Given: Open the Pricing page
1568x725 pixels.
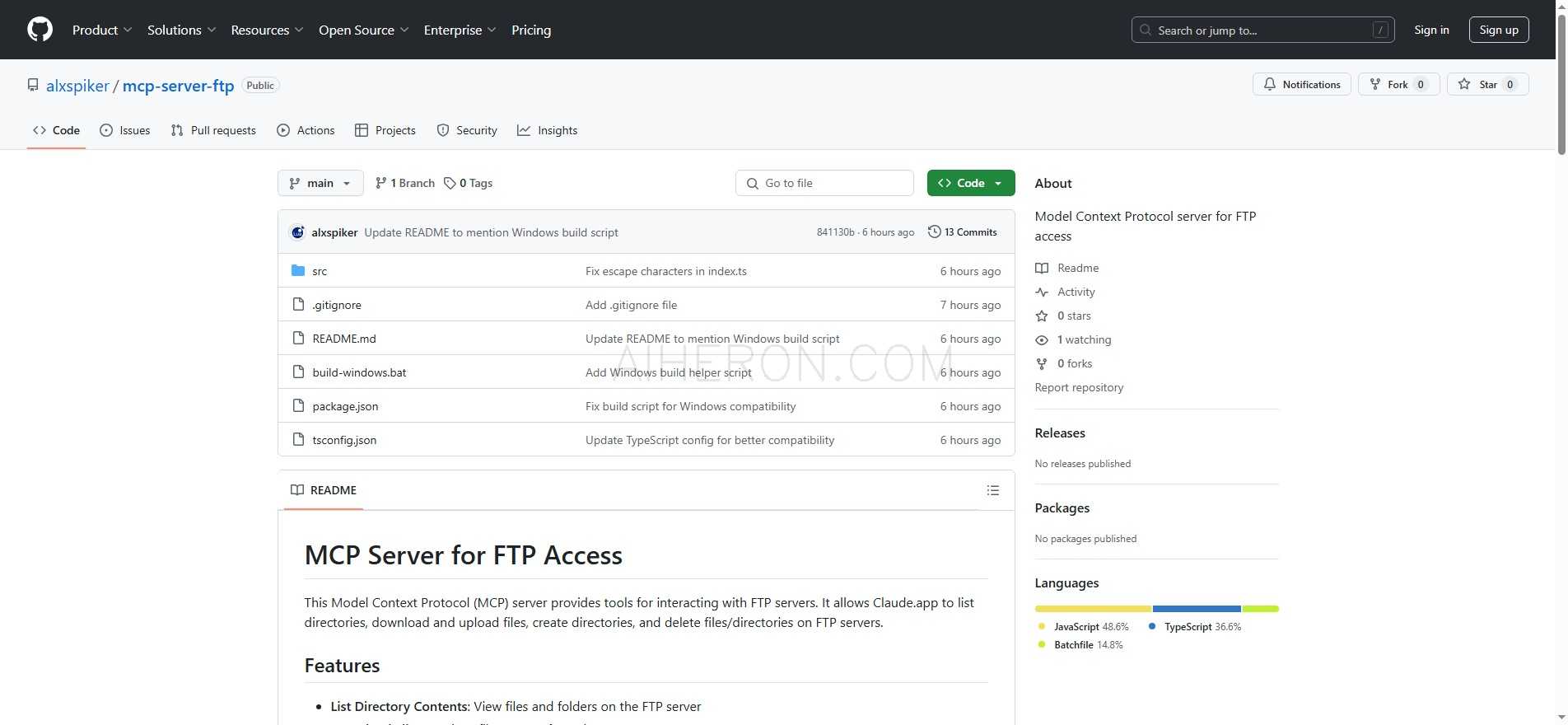Looking at the screenshot, I should pos(531,30).
